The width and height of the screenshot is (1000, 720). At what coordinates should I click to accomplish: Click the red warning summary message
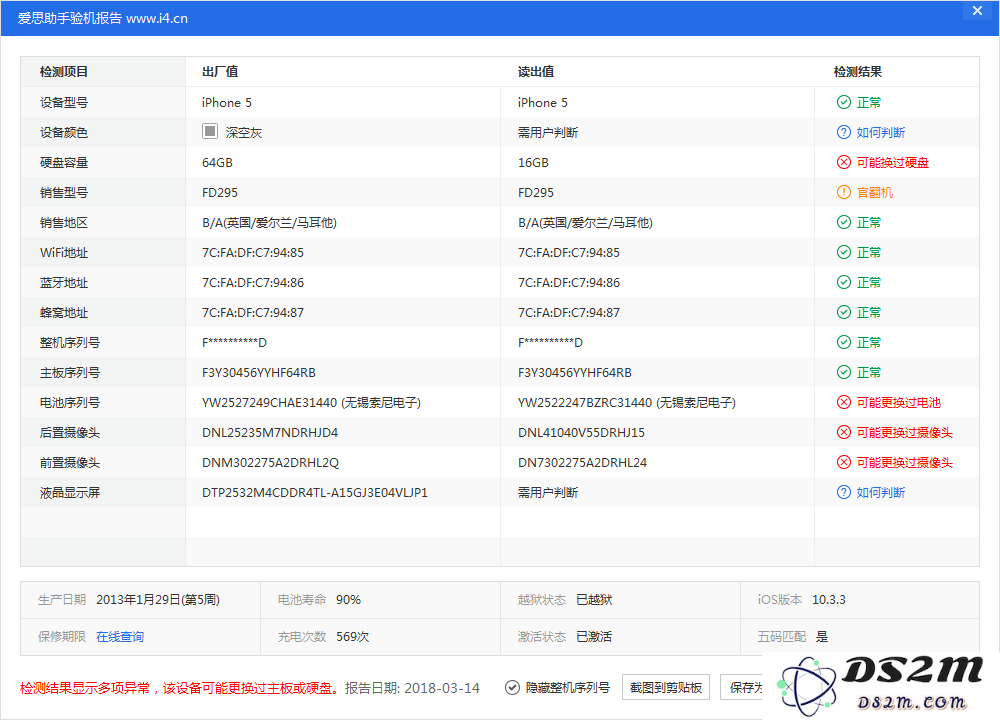click(179, 688)
